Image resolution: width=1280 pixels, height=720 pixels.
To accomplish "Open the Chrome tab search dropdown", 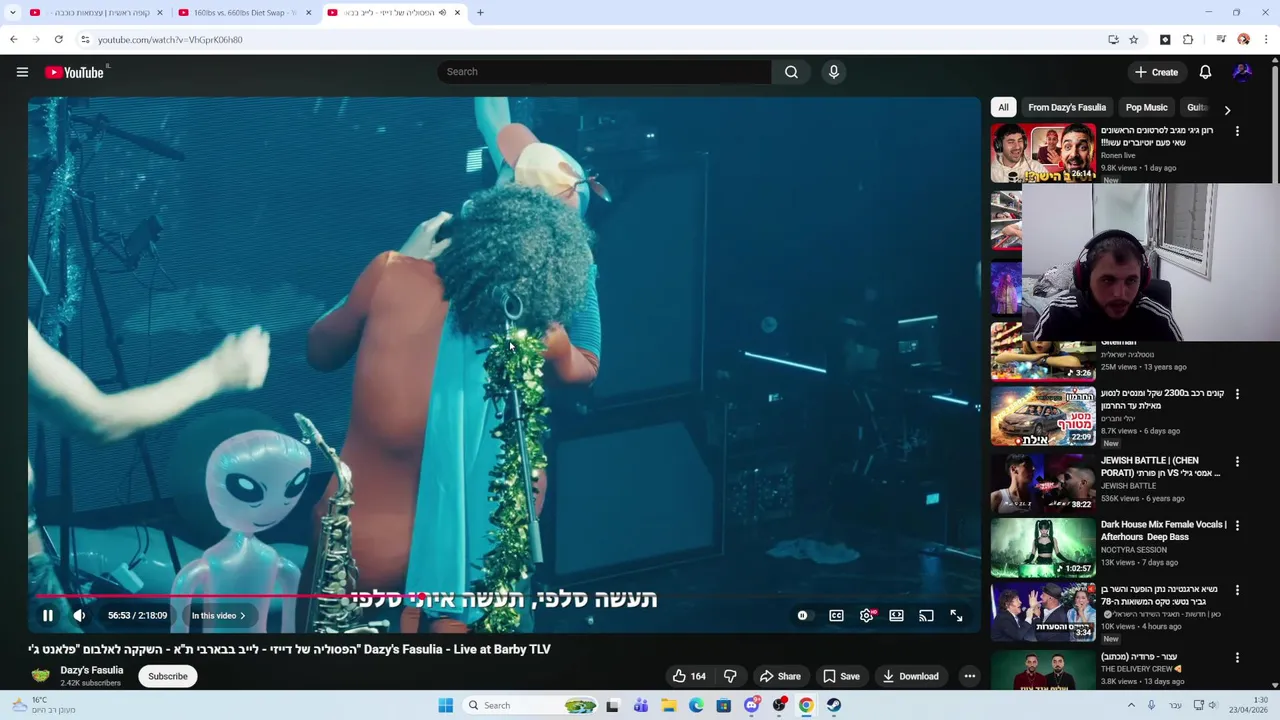I will tap(12, 13).
